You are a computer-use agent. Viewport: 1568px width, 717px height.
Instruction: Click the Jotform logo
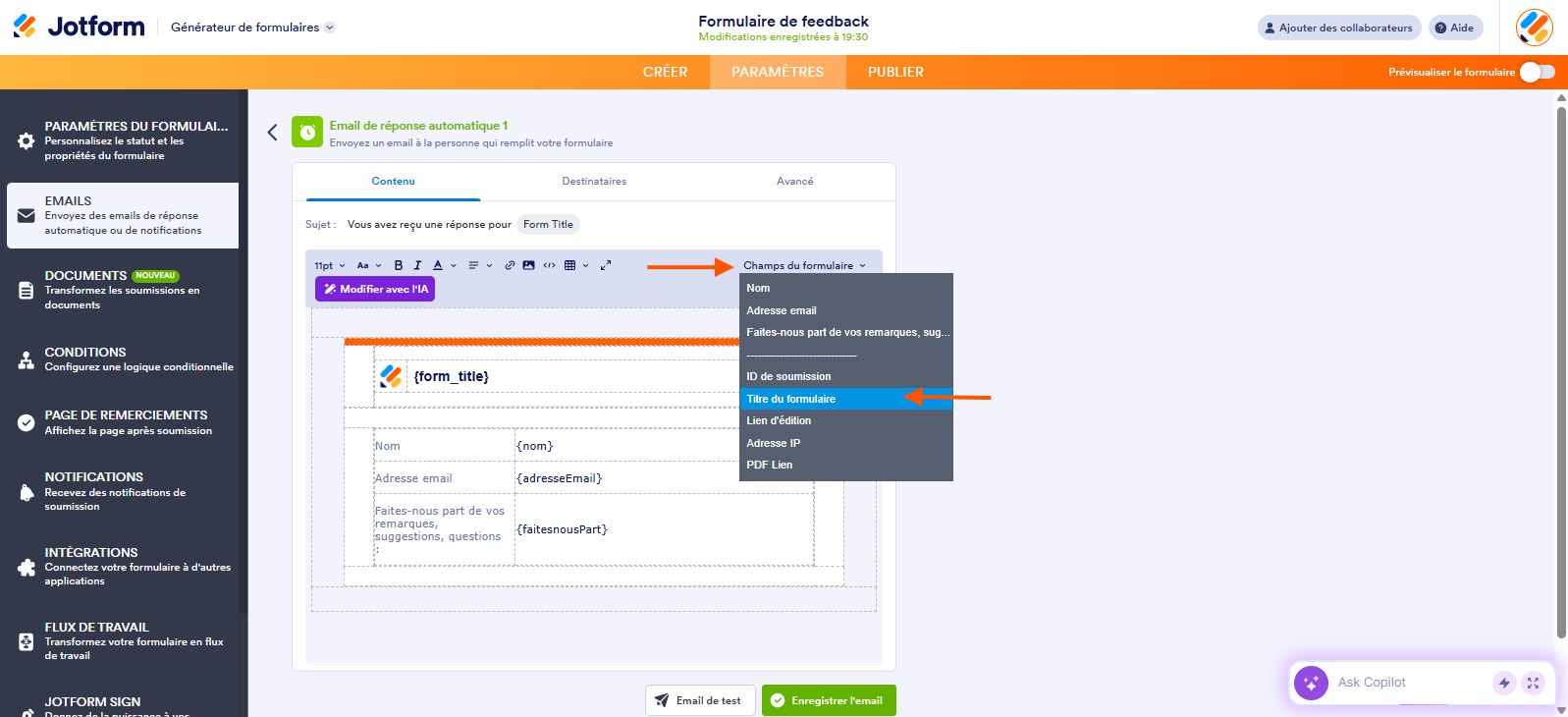[79, 27]
